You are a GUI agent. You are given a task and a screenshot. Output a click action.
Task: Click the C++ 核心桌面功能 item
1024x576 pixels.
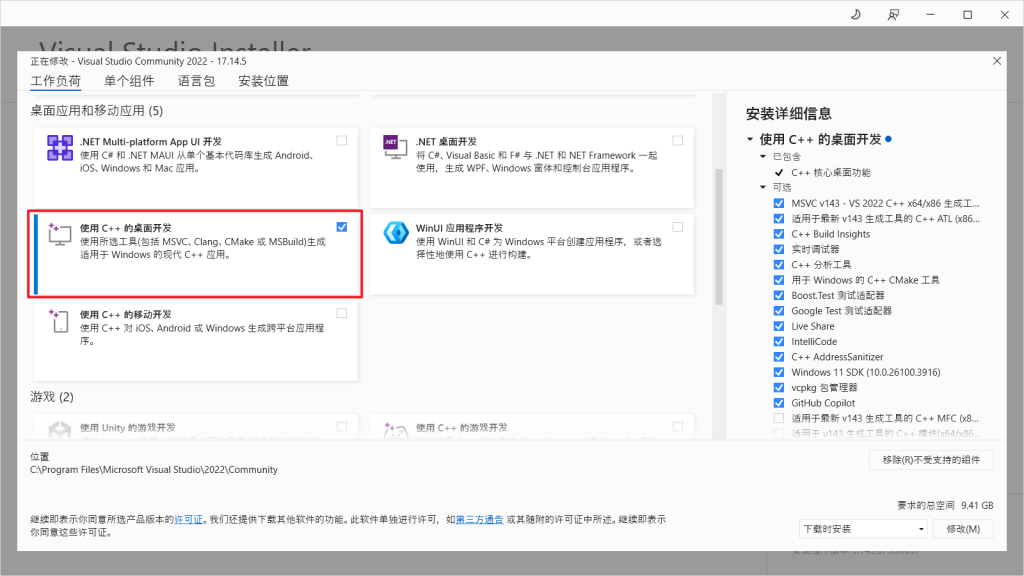831,172
